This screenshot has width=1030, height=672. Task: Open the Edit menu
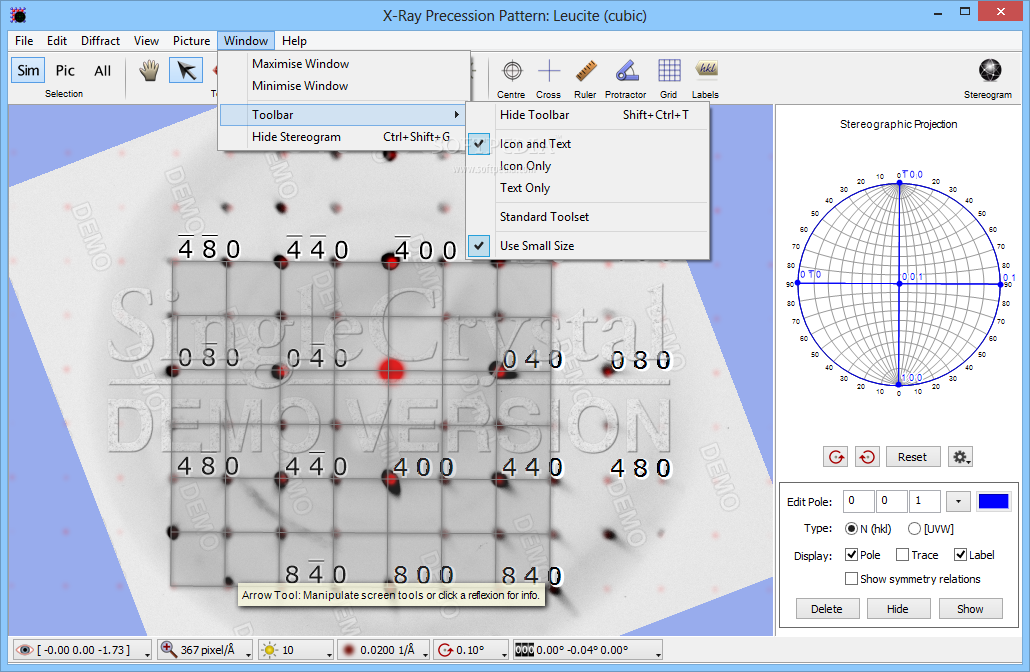[x=57, y=41]
